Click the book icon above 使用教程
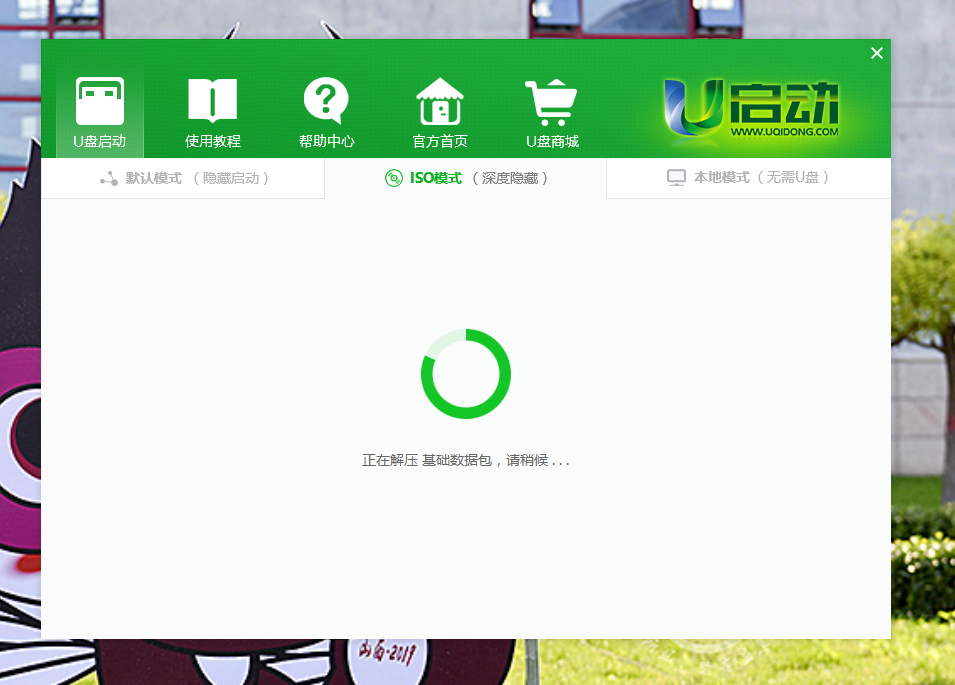Image resolution: width=955 pixels, height=685 pixels. [212, 99]
